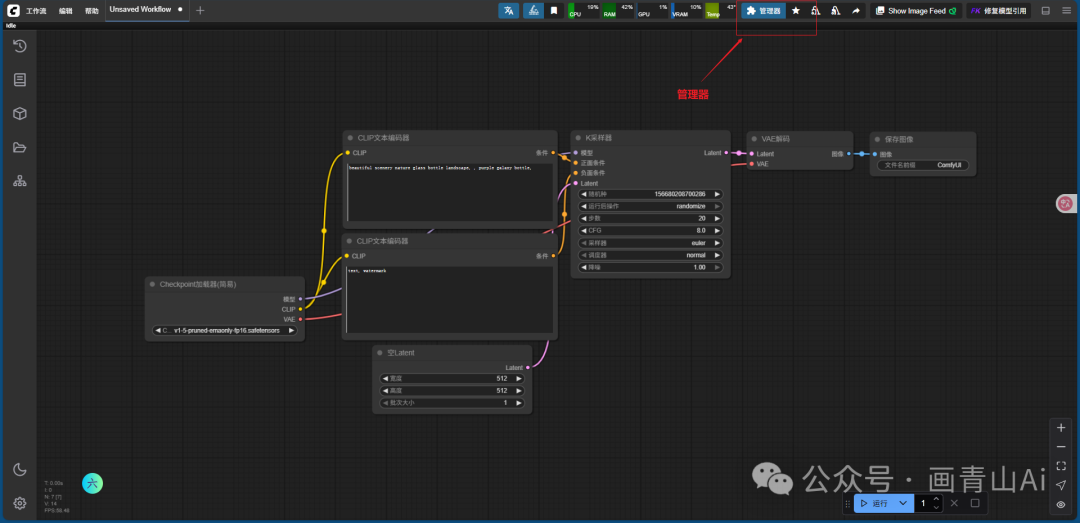Add a new workflow tab with plus

point(200,10)
